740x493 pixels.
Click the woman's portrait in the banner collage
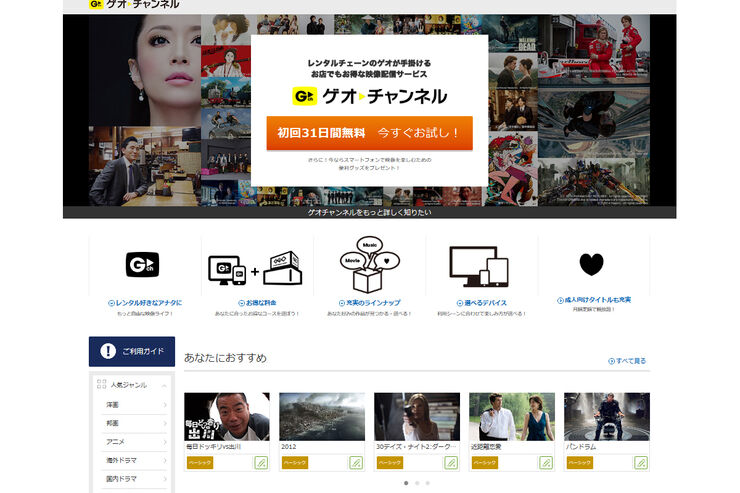click(145, 70)
